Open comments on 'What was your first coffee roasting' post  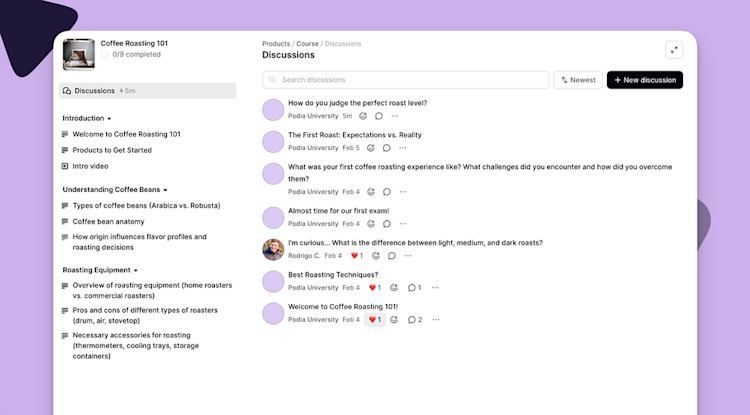(x=386, y=192)
